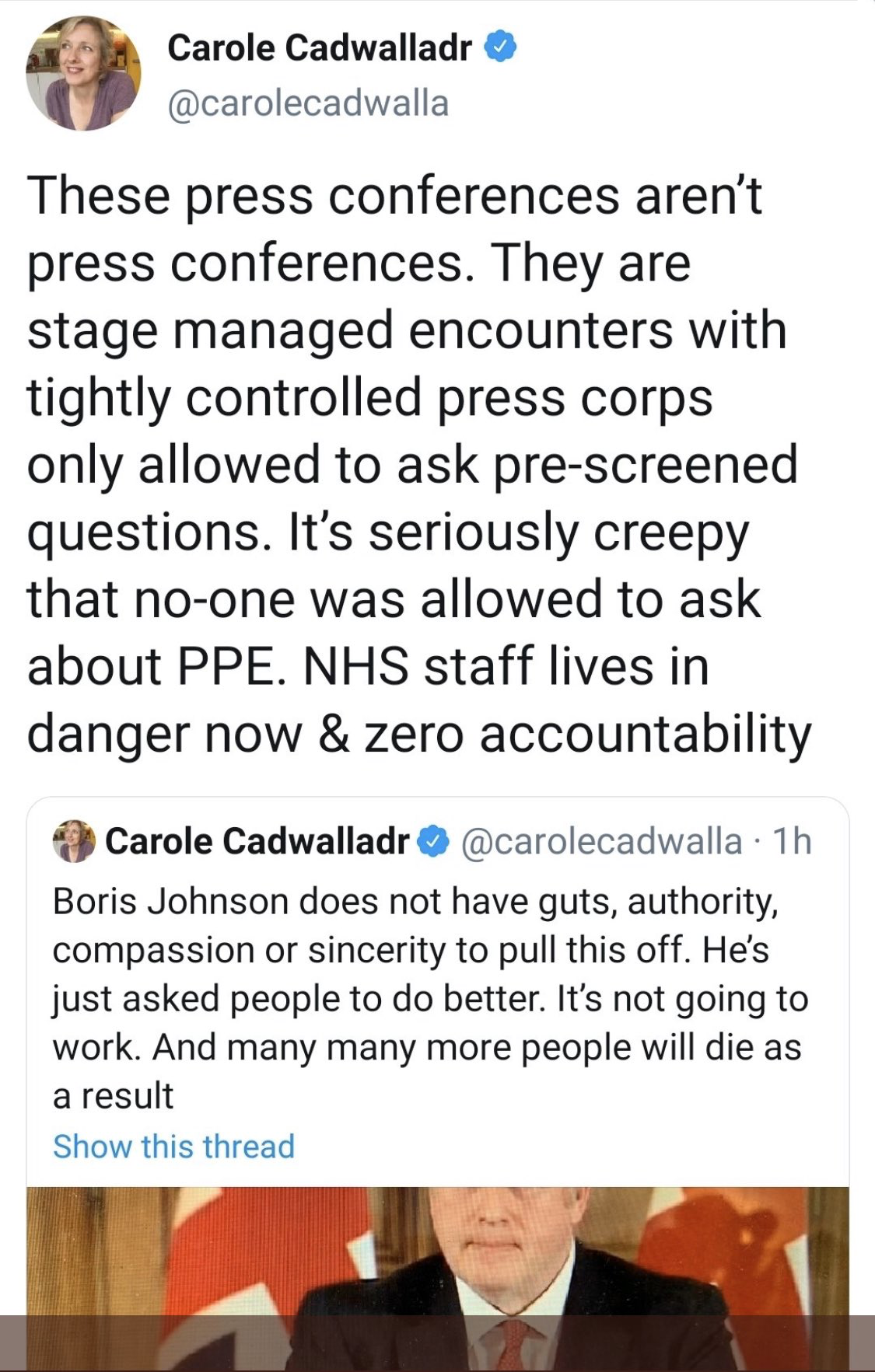The width and height of the screenshot is (875, 1372).
Task: Open the quoted tweet's 1h timestamp
Action: pyautogui.click(x=793, y=842)
